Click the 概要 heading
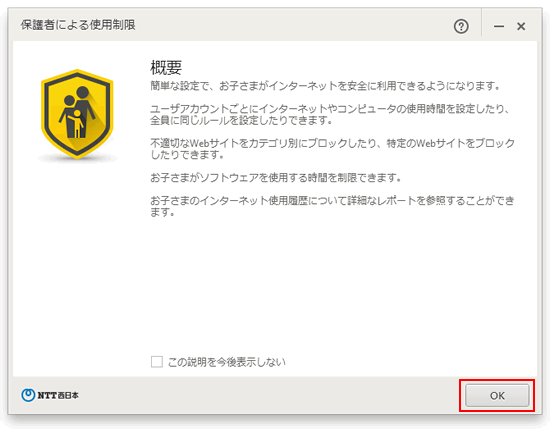This screenshot has height=429, width=550. pos(166,67)
